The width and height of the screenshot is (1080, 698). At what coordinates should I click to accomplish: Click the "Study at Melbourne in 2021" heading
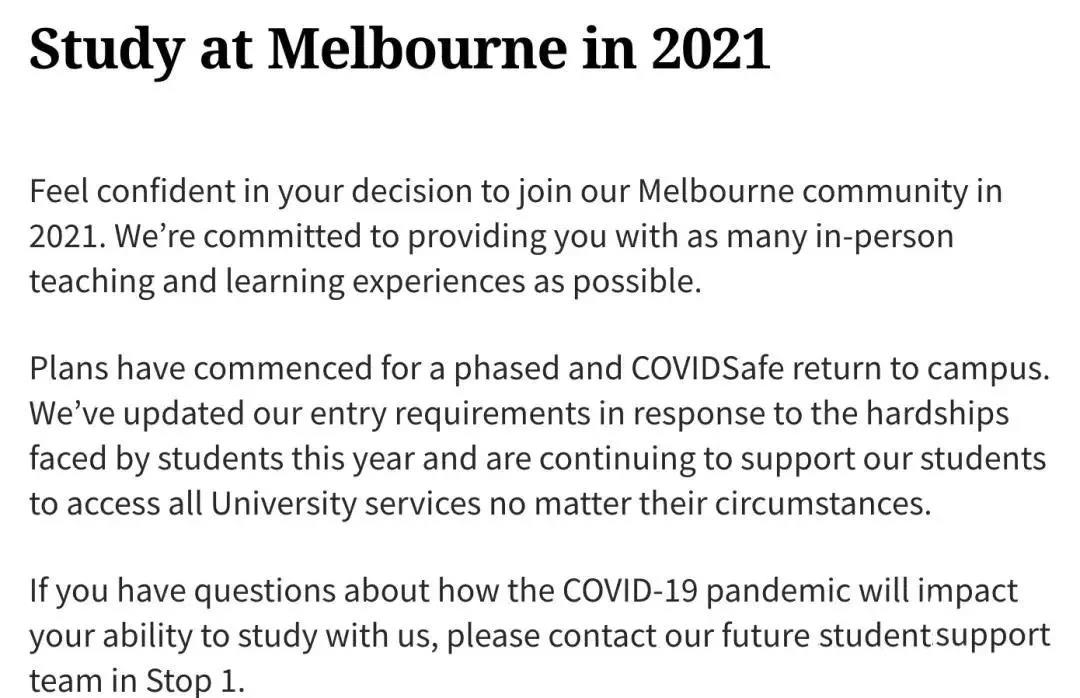pos(399,48)
